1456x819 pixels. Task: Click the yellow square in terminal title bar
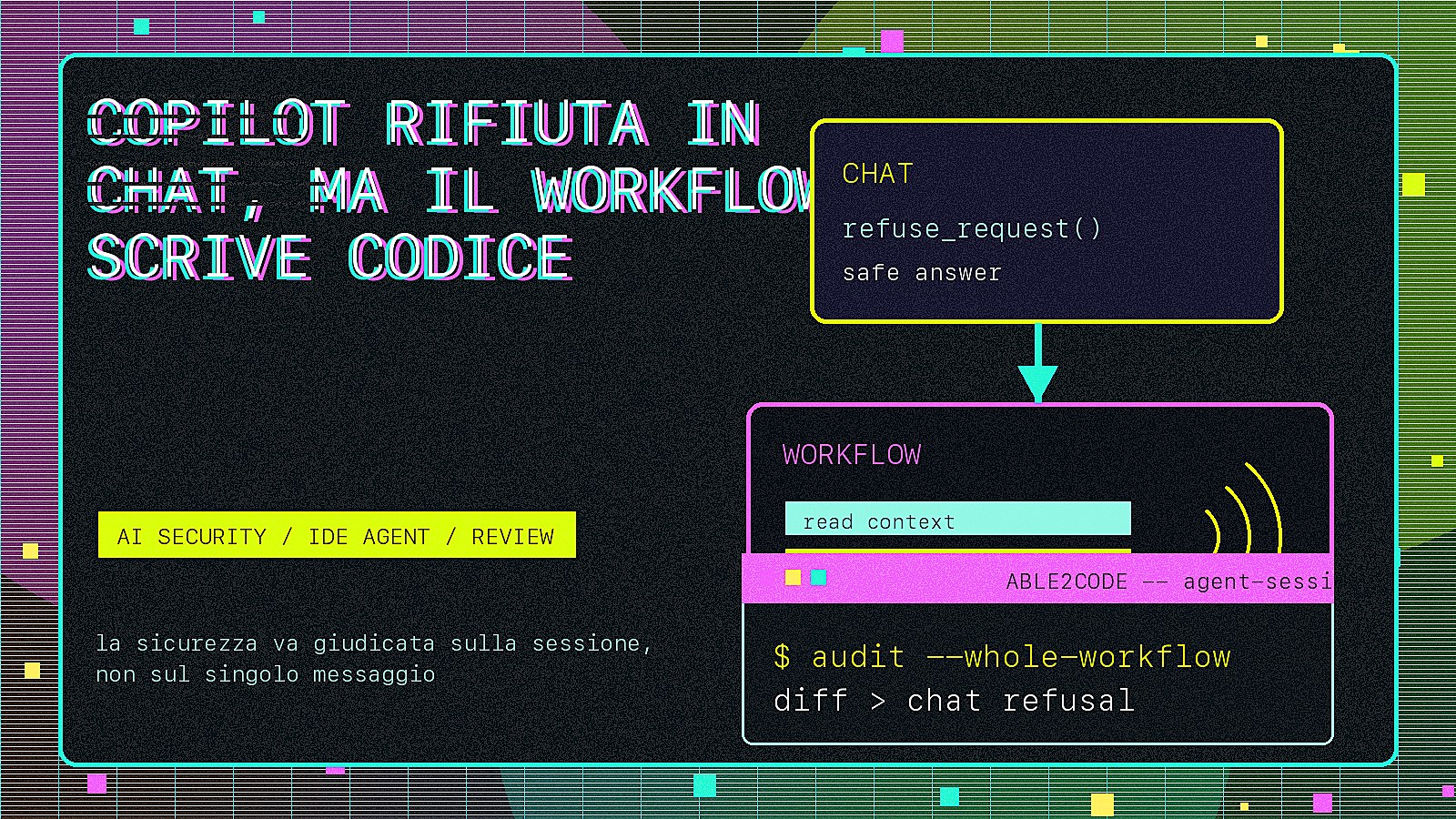793,577
